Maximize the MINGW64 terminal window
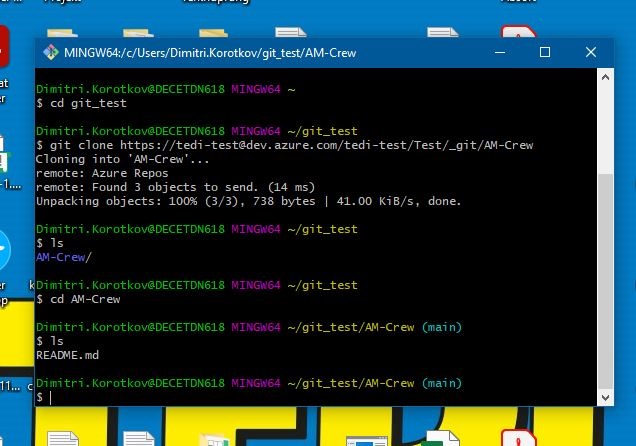 tap(545, 52)
